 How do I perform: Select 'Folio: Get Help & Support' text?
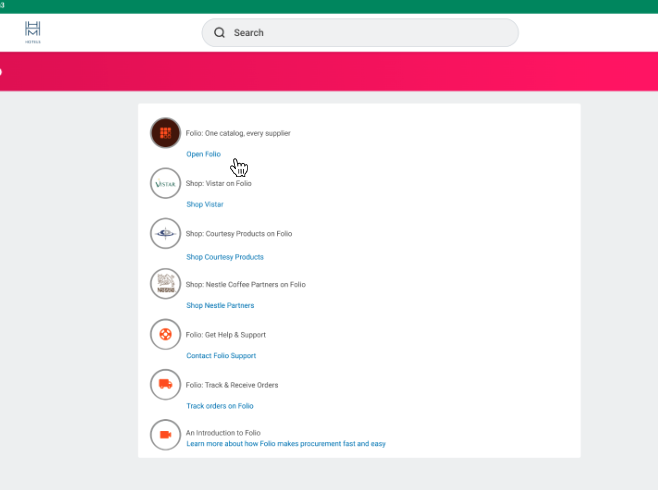tap(226, 335)
